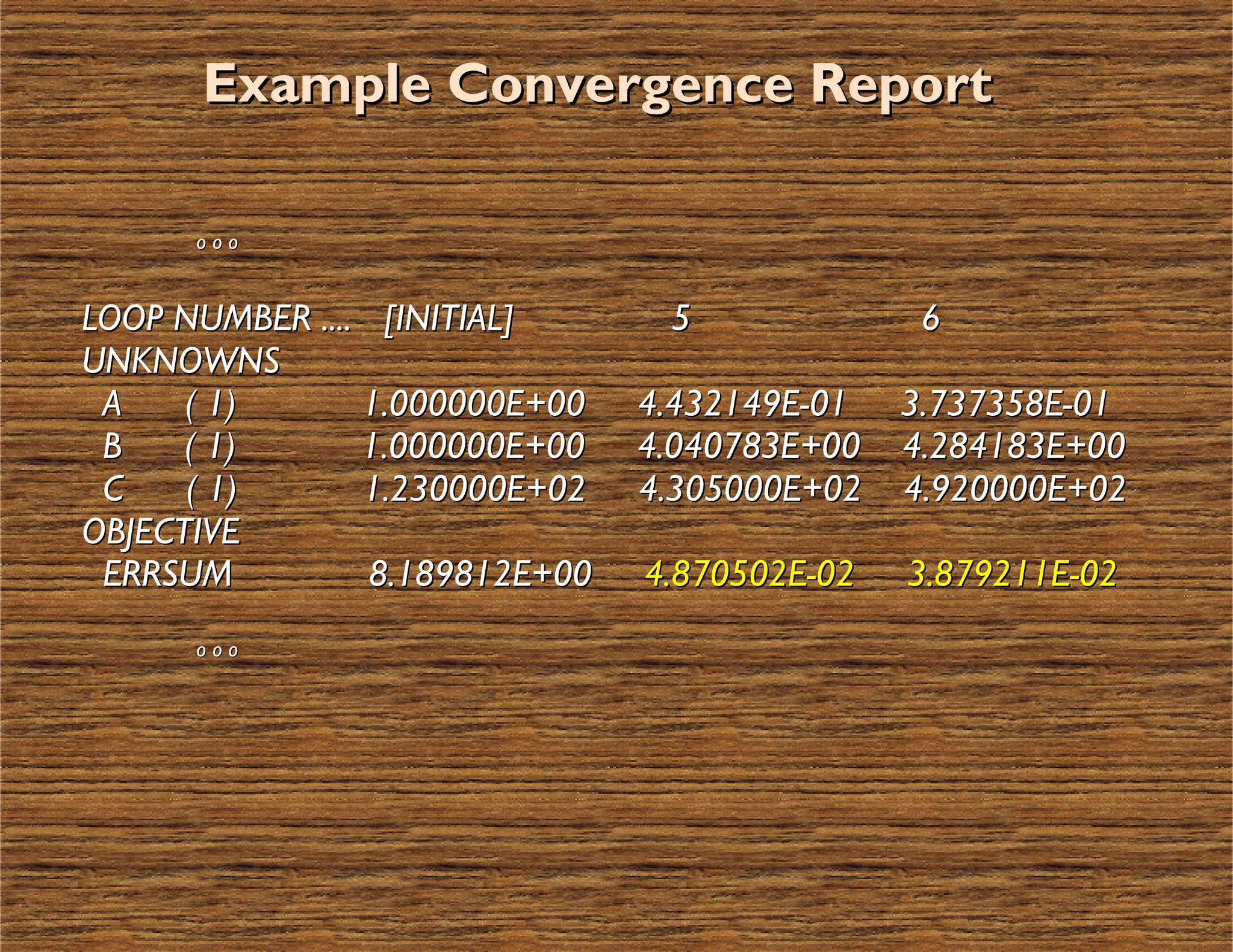Click unknown C row label
Viewport: 1233px width, 952px height.
tap(113, 488)
